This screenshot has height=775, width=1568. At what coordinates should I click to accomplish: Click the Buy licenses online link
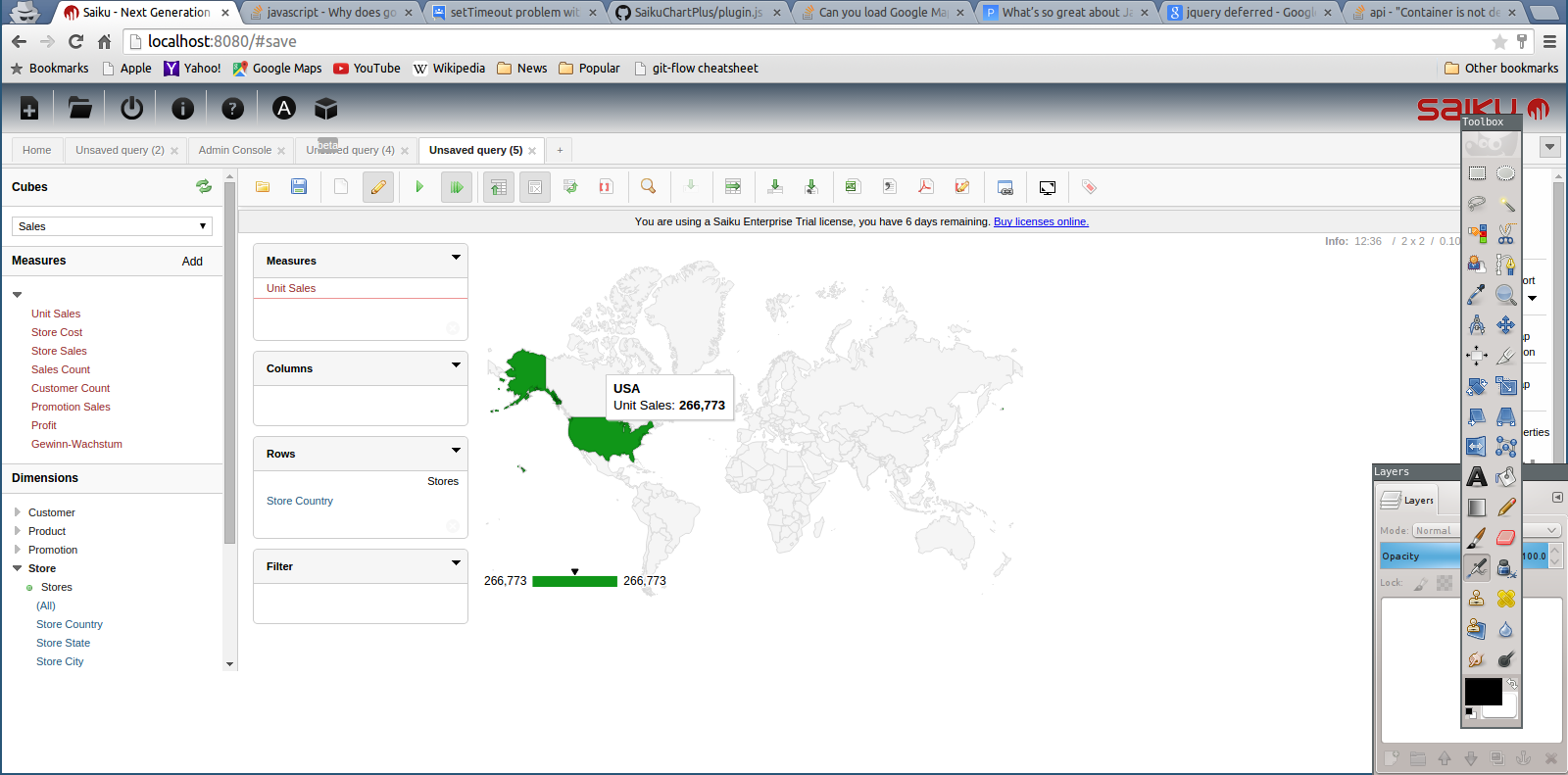(x=1041, y=221)
